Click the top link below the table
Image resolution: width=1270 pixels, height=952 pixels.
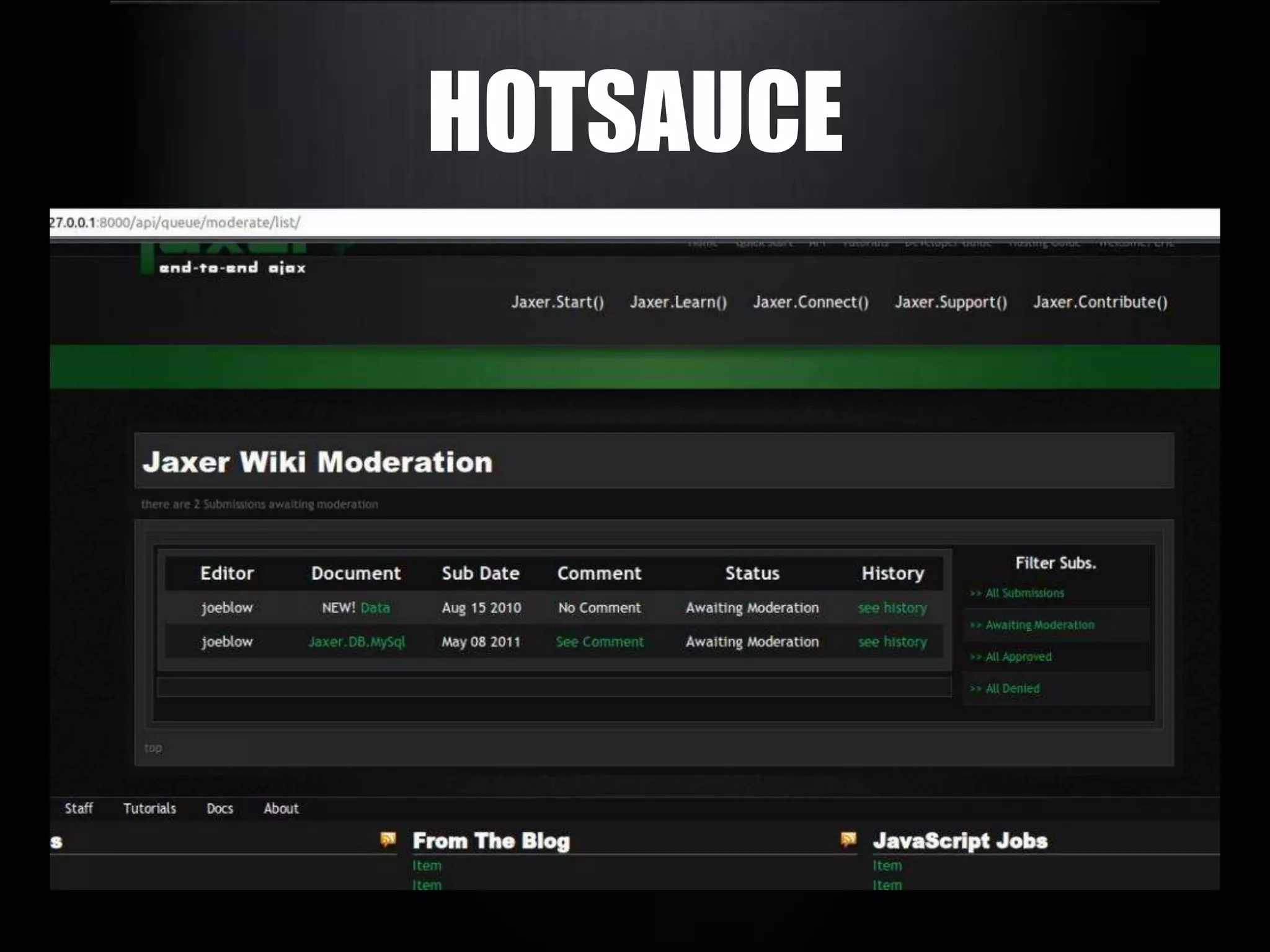153,747
